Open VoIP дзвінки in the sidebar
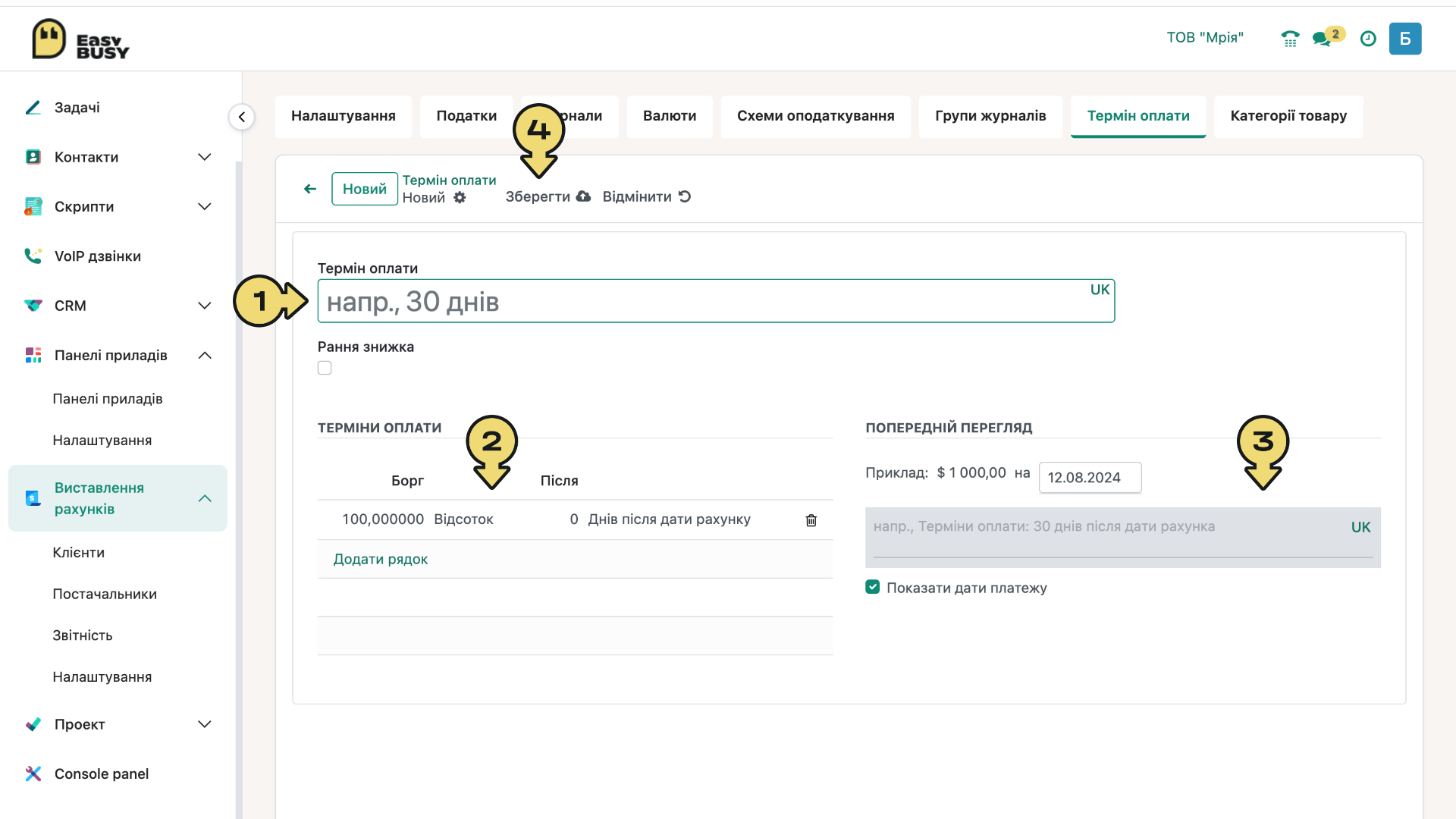The height and width of the screenshot is (819, 1456). pyautogui.click(x=98, y=256)
